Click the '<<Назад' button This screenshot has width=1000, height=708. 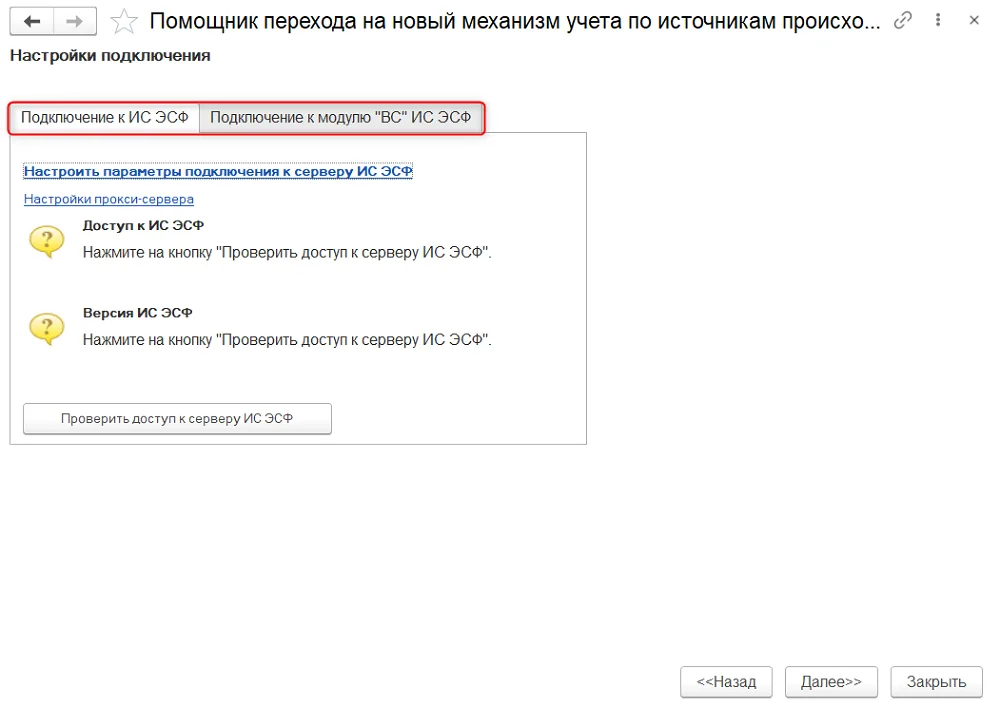[x=726, y=682]
